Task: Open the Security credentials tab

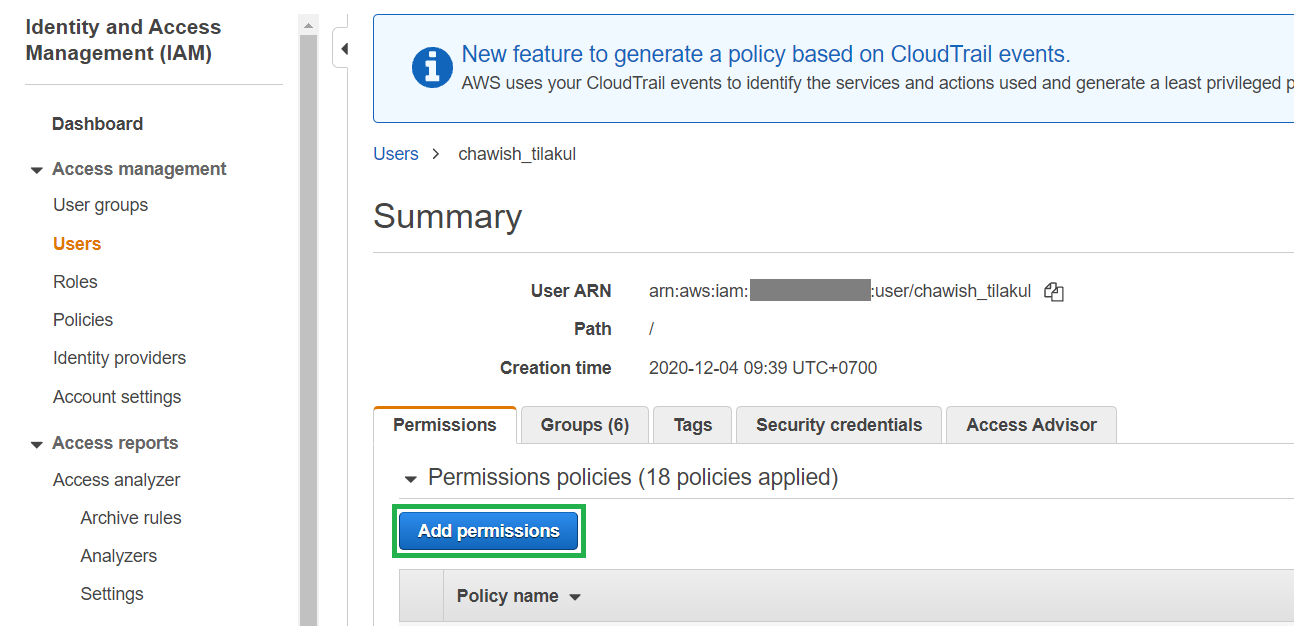Action: pos(838,424)
